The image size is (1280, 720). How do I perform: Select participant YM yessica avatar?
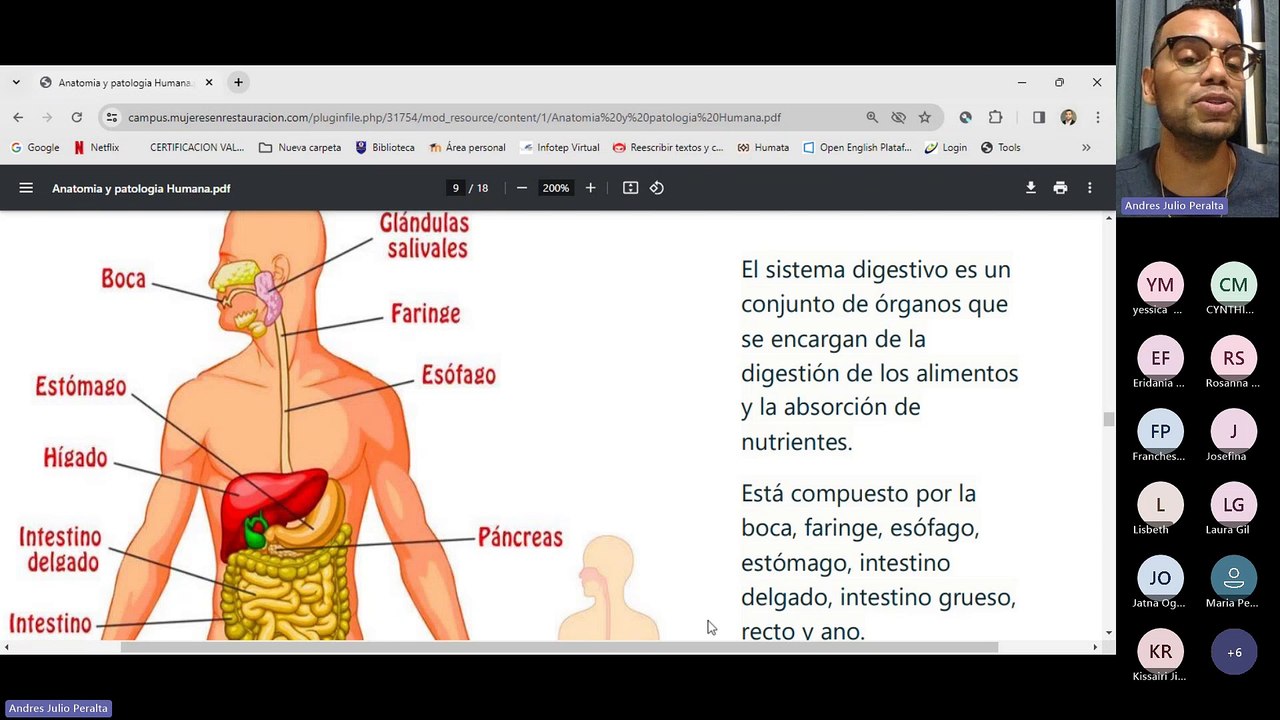[1160, 284]
